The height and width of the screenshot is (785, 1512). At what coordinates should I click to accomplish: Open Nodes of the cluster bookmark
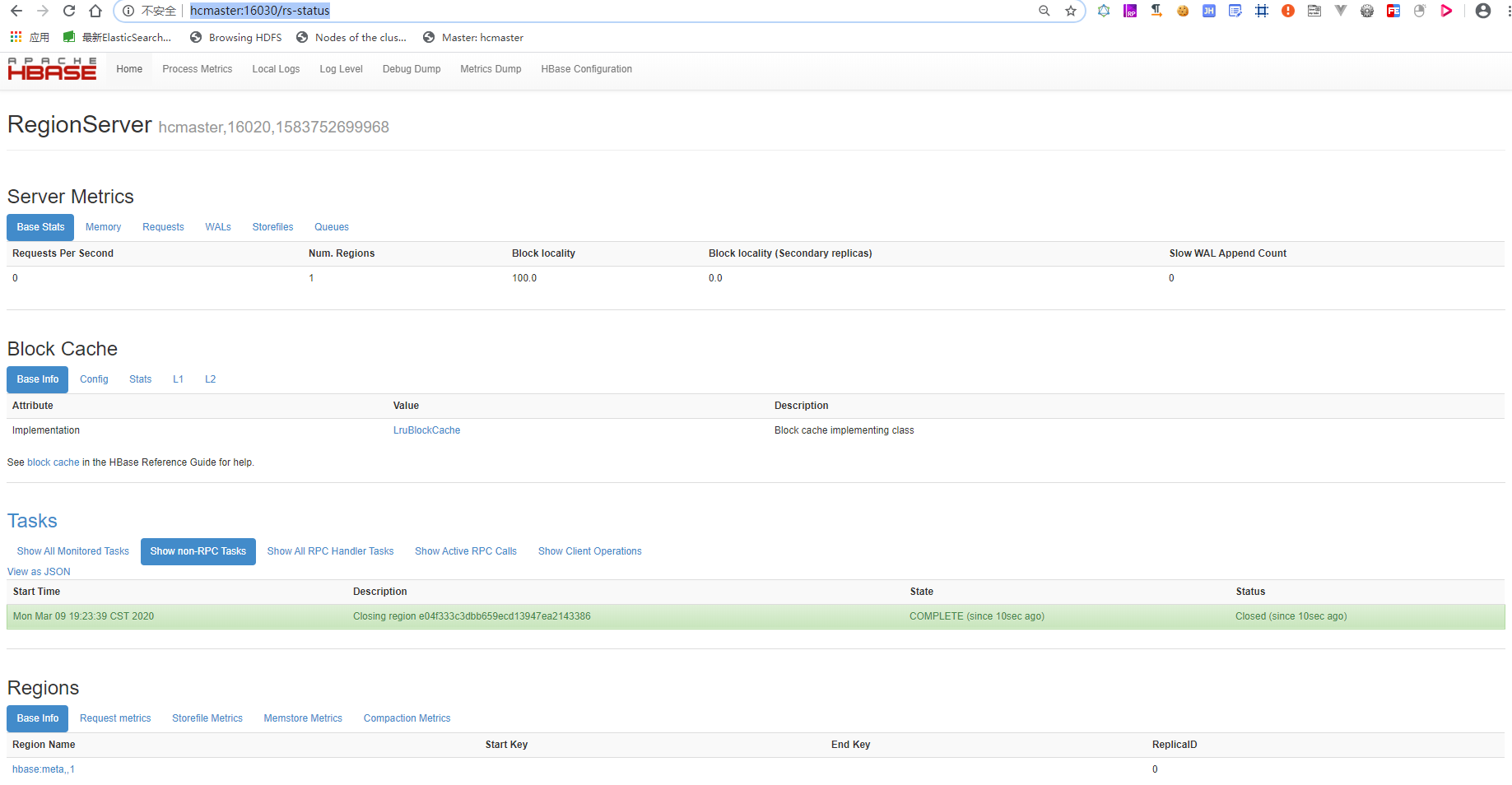[351, 37]
